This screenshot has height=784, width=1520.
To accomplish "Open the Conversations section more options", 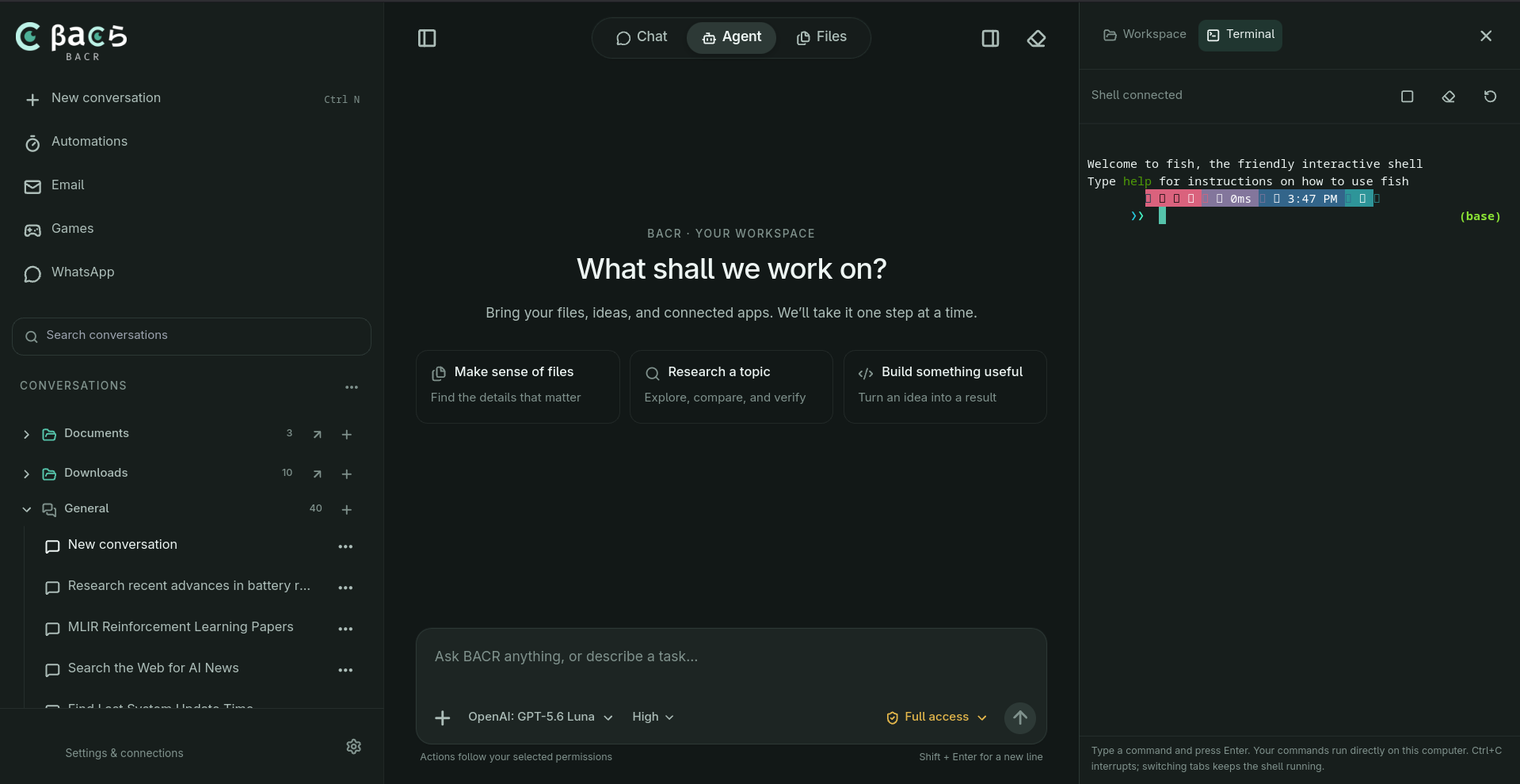I will click(x=352, y=386).
